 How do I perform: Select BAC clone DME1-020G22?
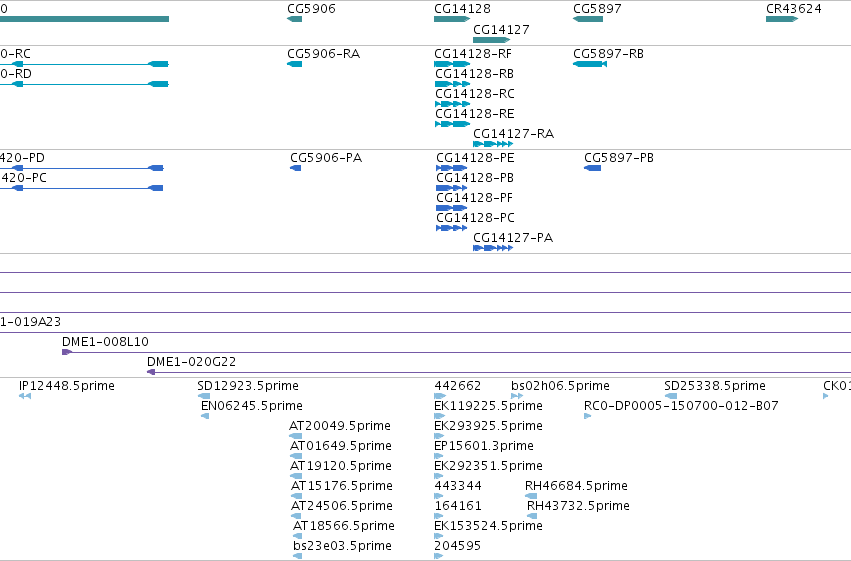(191, 362)
